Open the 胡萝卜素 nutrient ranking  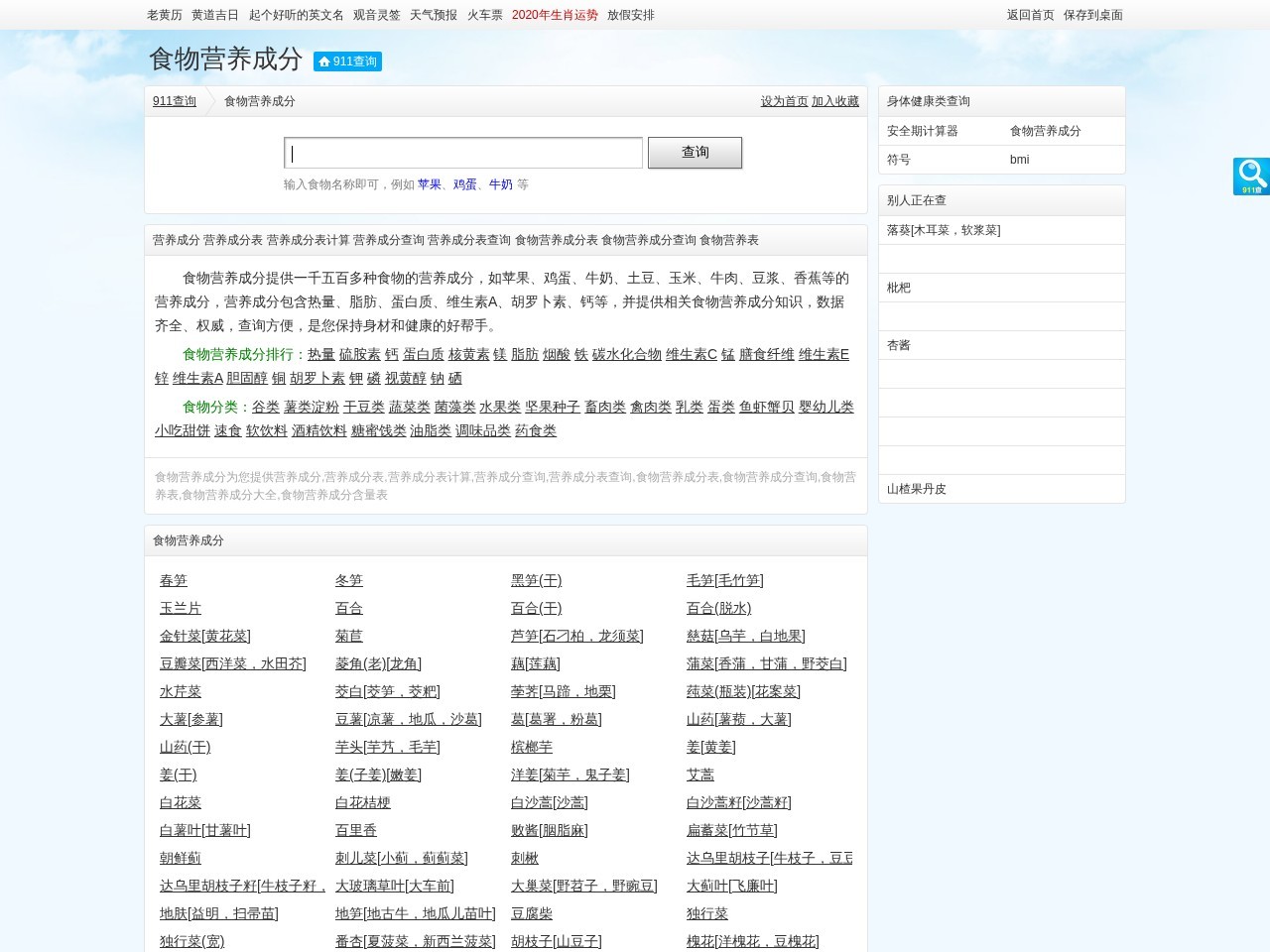tap(317, 378)
